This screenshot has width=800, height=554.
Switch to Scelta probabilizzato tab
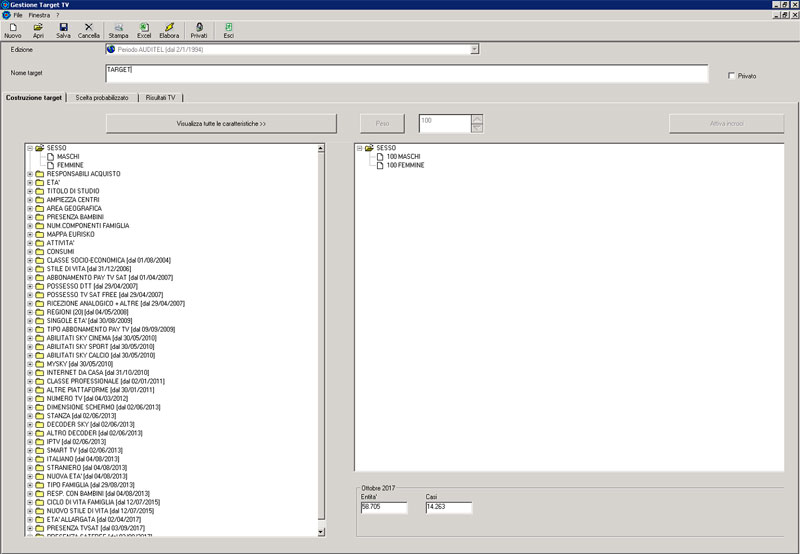[101, 97]
